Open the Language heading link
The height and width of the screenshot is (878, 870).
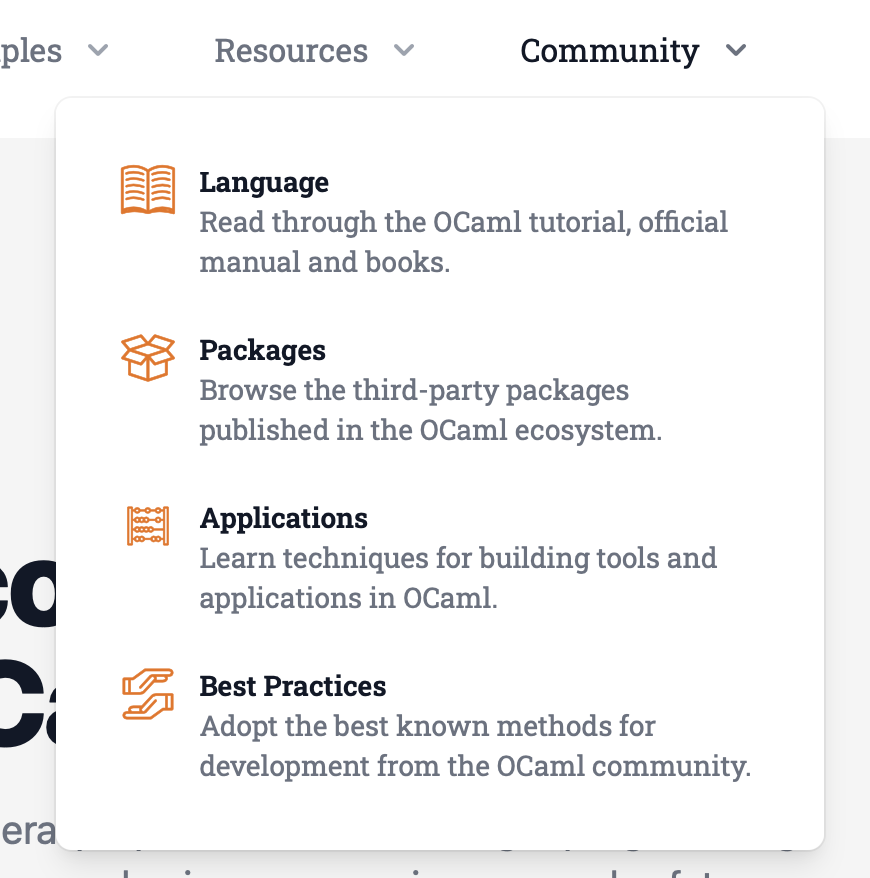click(264, 183)
